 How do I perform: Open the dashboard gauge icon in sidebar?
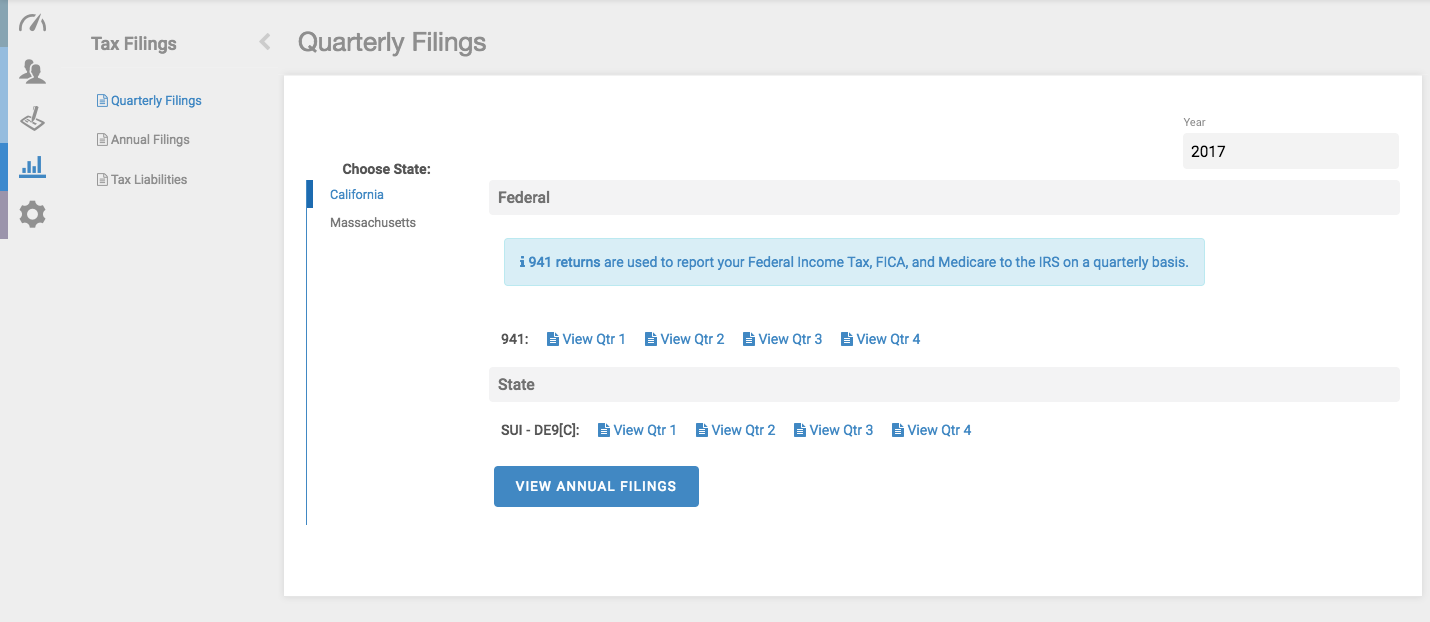(x=33, y=23)
